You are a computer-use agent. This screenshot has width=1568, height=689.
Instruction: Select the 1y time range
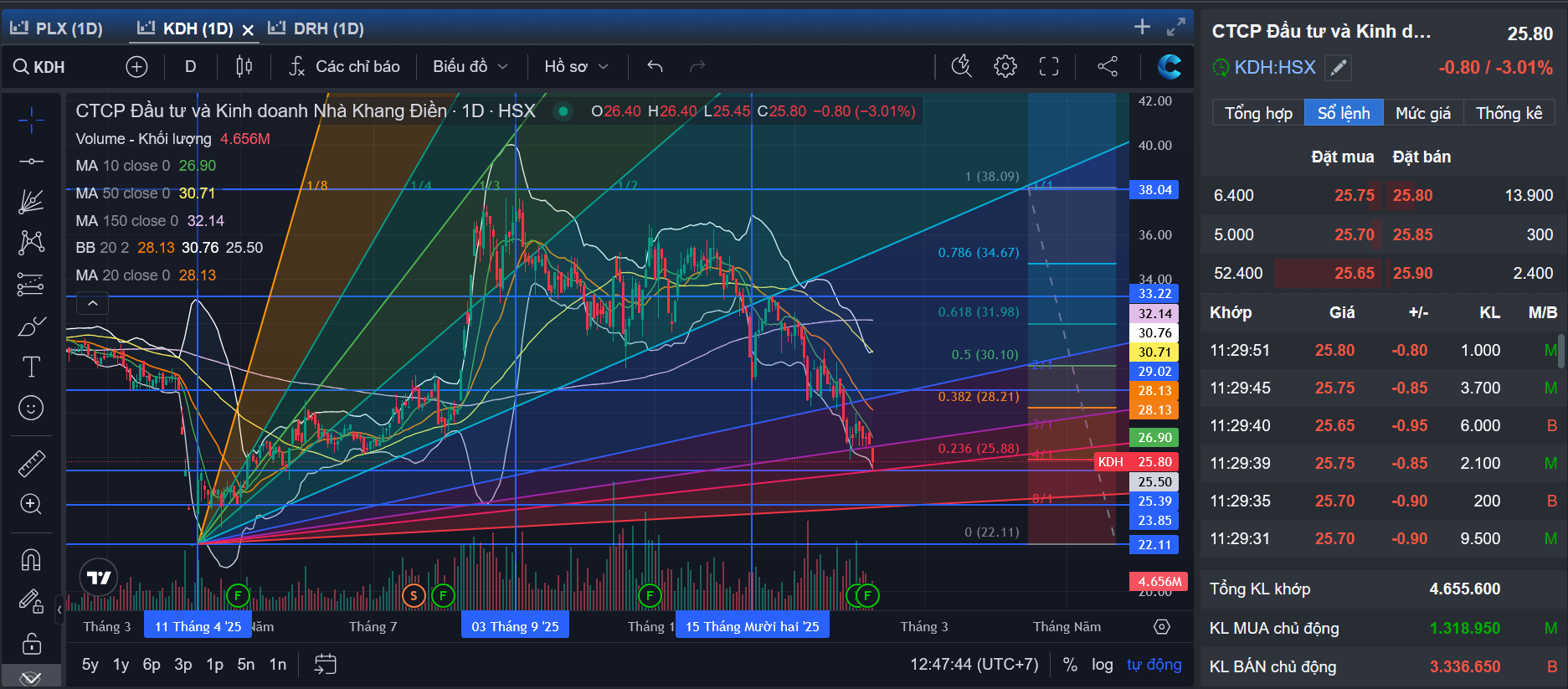point(121,665)
